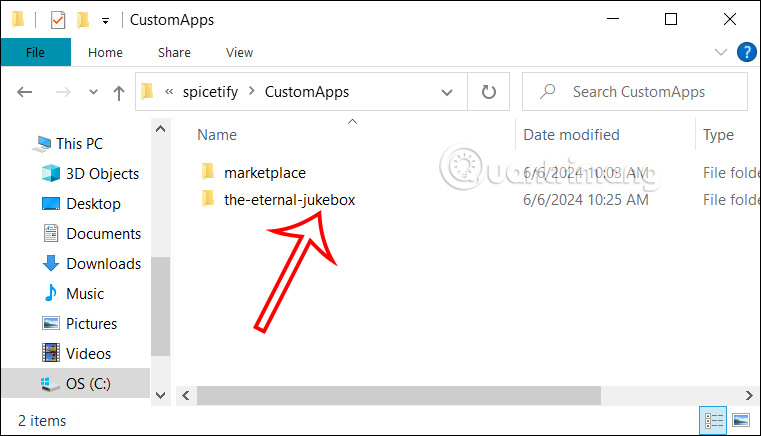Open the File menu
The image size is (761, 436).
coord(35,52)
